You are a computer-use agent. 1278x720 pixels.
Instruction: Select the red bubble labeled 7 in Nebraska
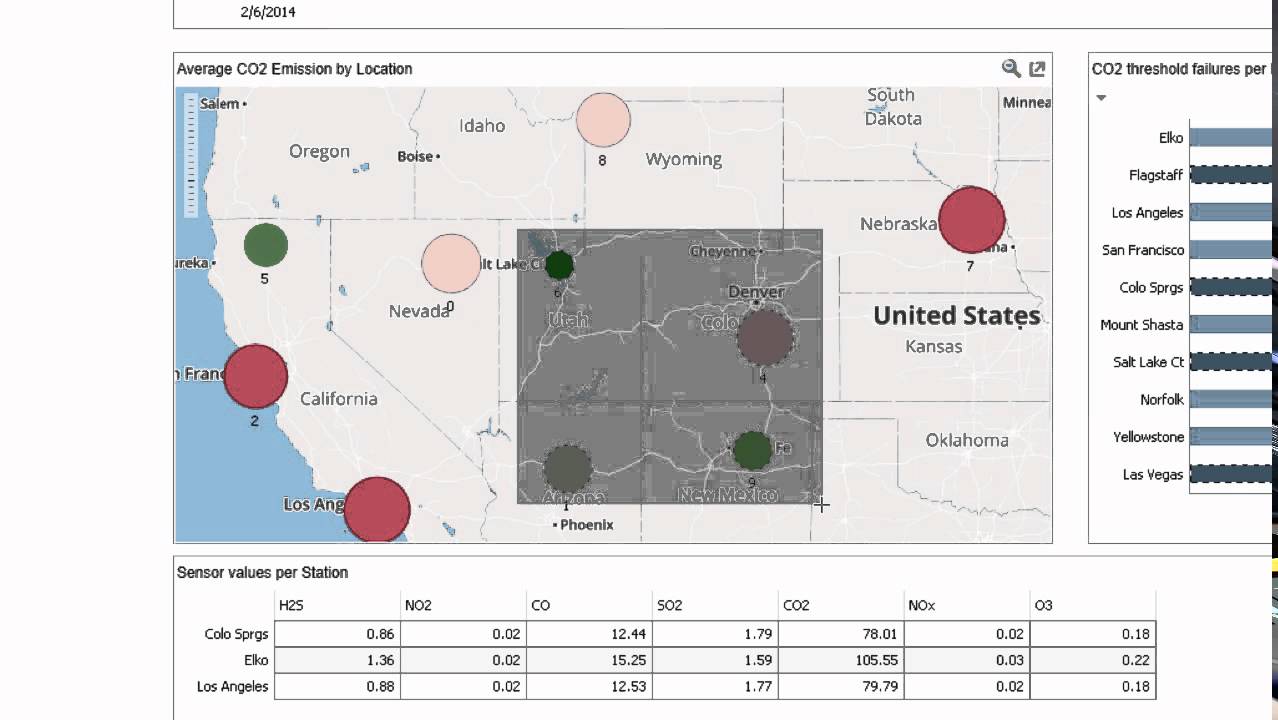click(x=971, y=220)
